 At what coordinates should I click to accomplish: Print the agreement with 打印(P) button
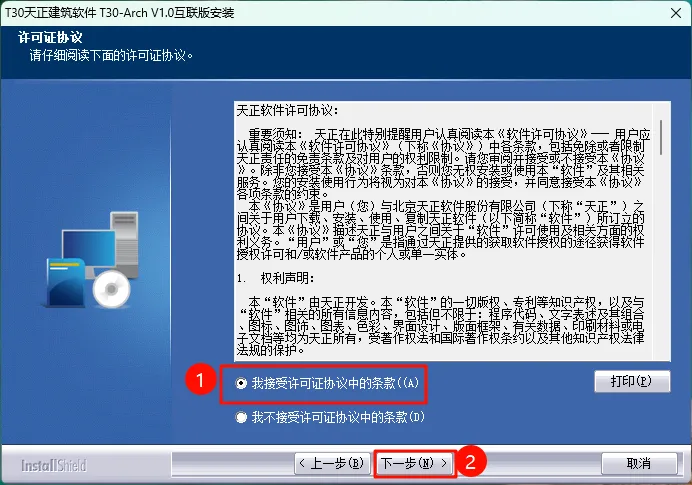tap(632, 381)
